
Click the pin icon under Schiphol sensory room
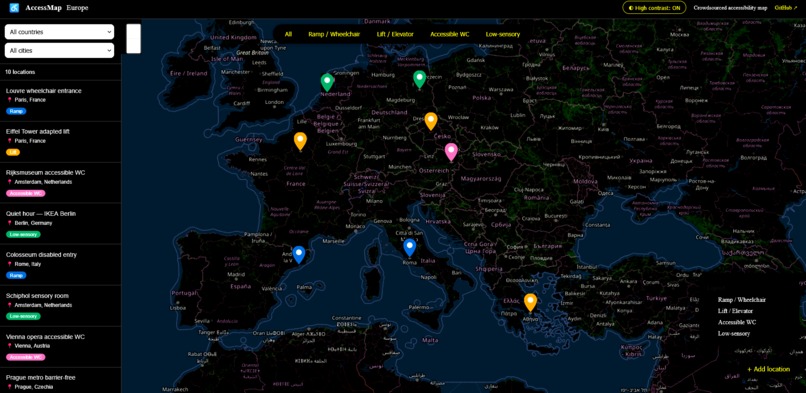click(x=9, y=305)
